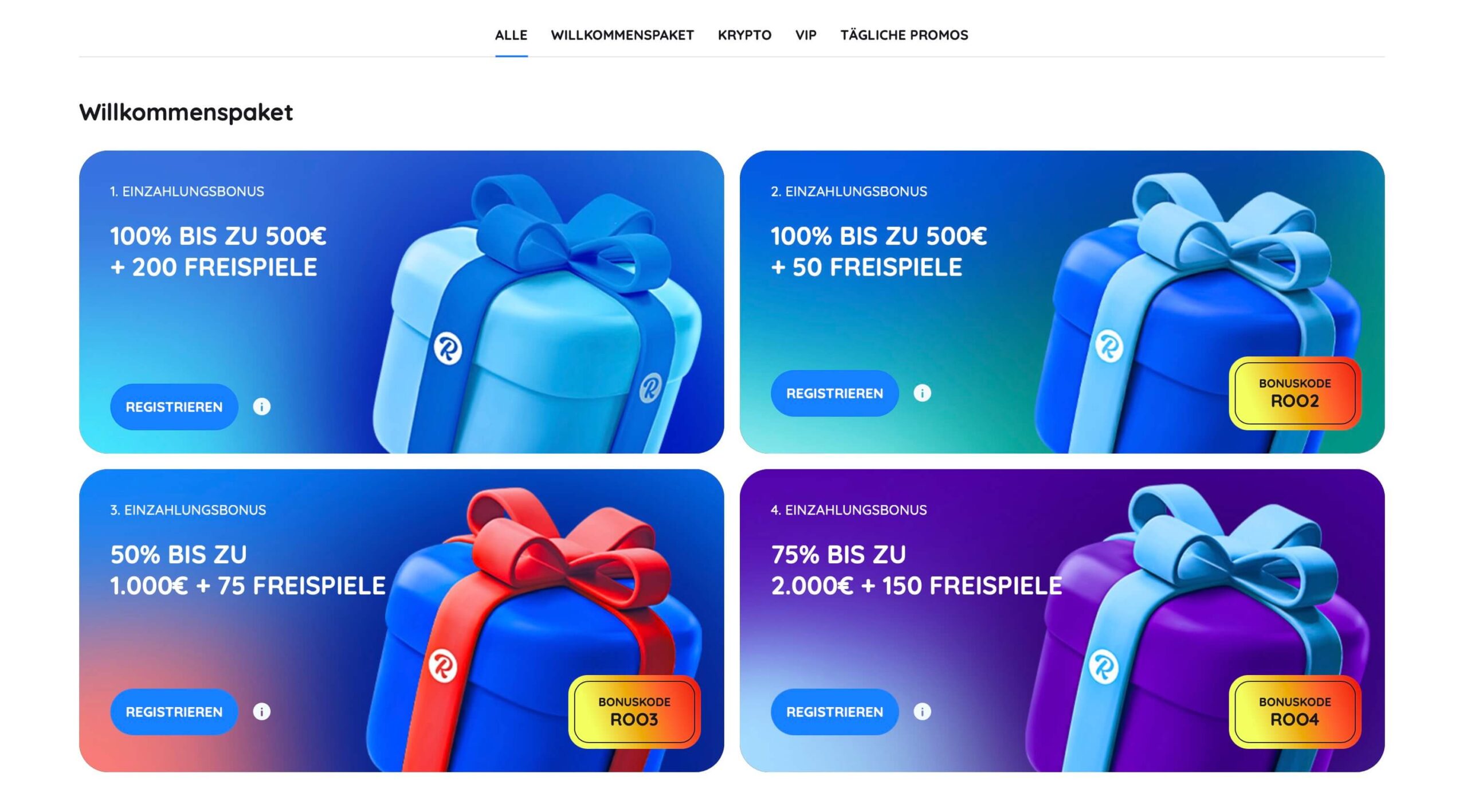The image size is (1467, 812).
Task: Select the KRYPTO tab
Action: (x=744, y=35)
